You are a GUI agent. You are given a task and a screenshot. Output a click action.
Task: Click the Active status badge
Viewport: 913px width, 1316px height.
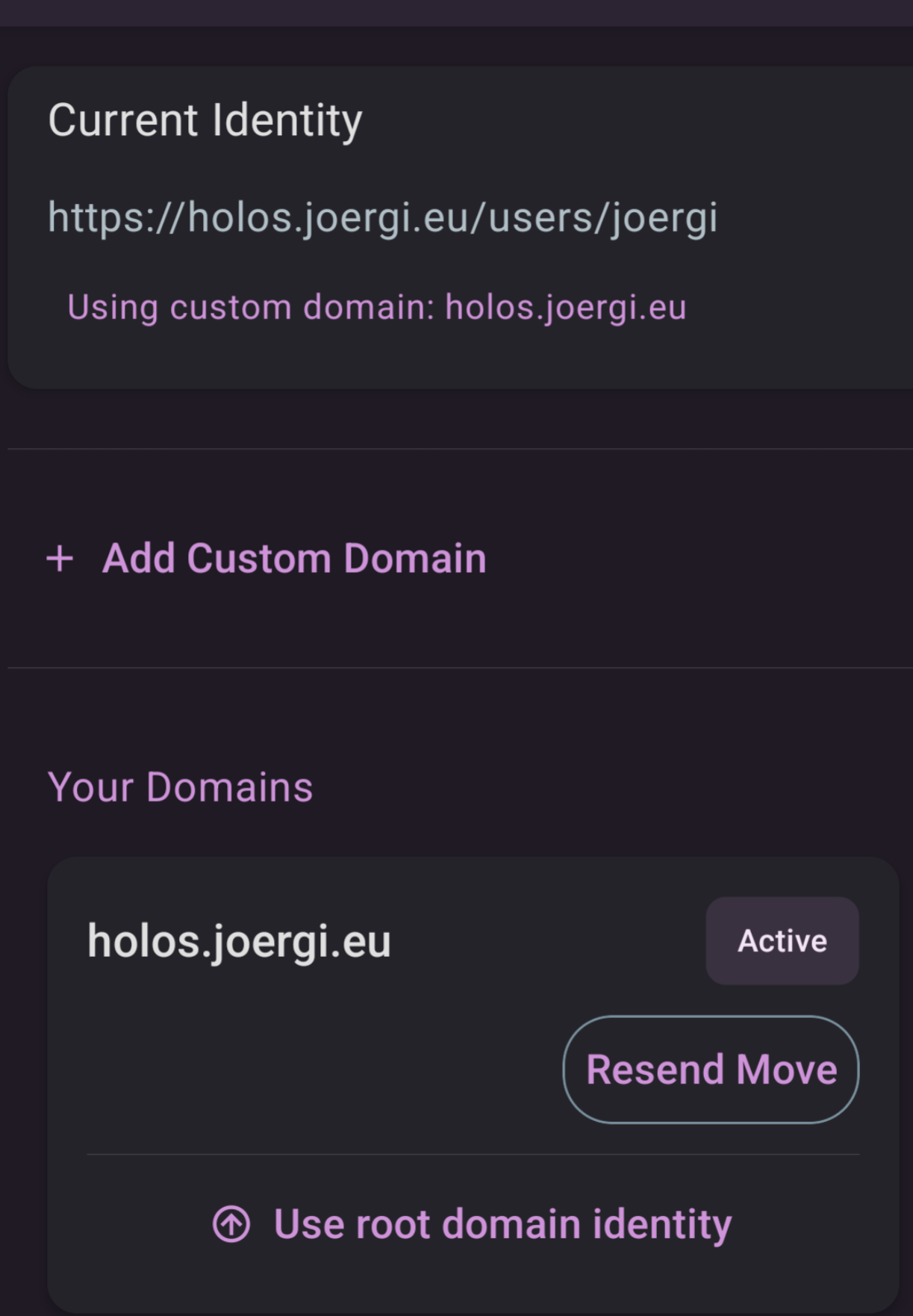point(782,940)
